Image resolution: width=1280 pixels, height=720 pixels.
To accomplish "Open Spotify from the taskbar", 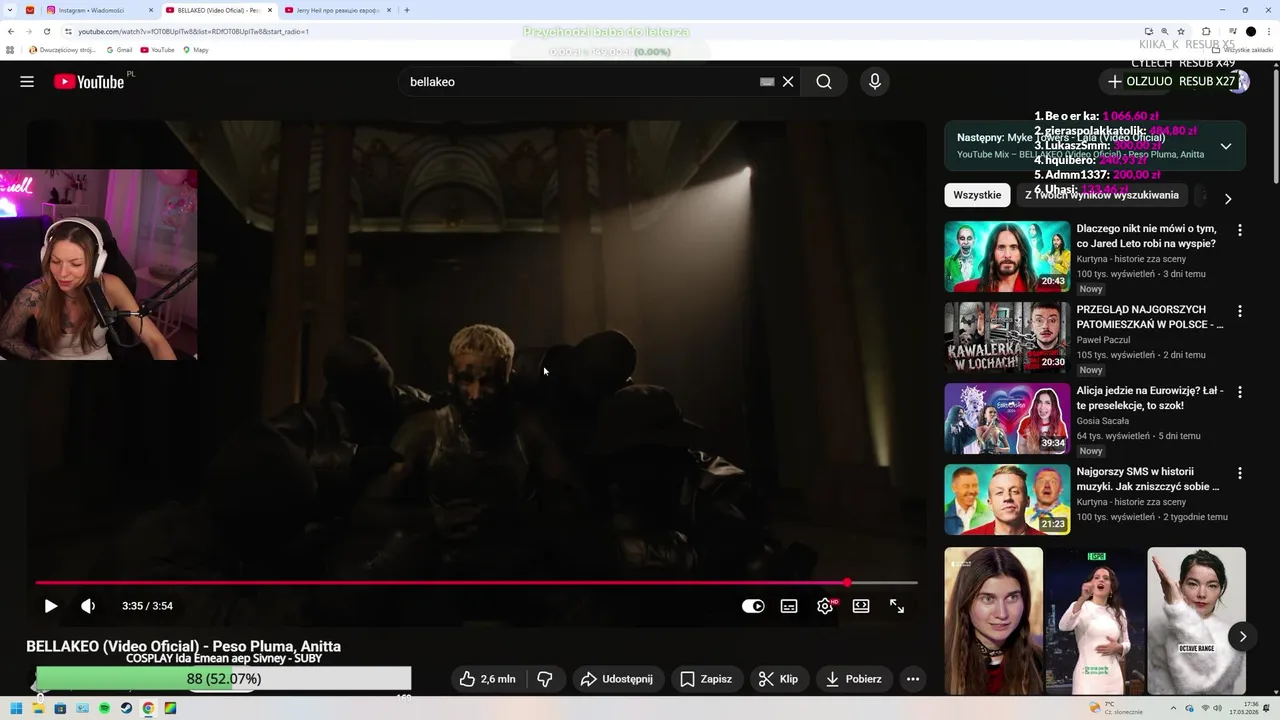I will point(104,708).
